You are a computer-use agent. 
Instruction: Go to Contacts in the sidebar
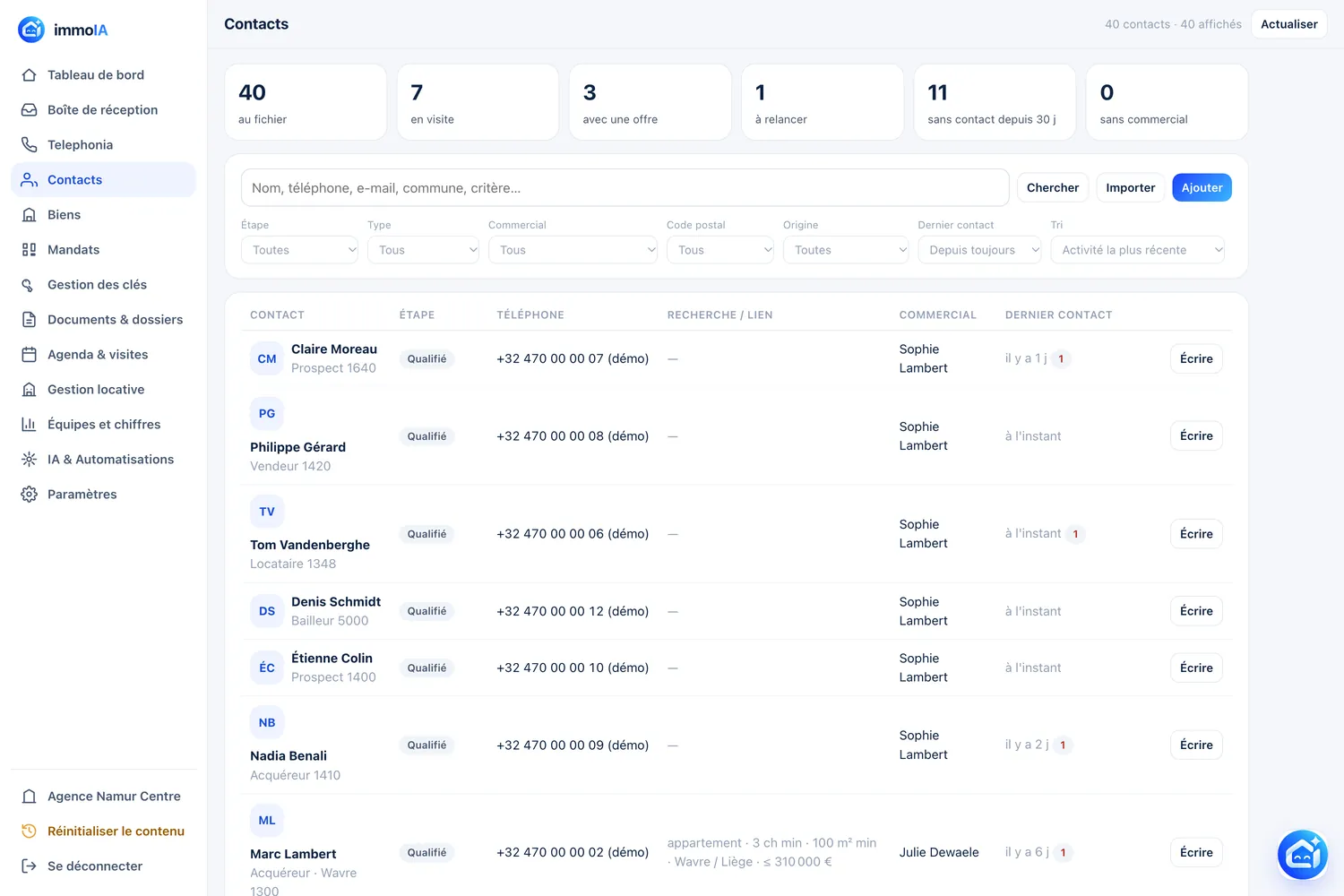[x=103, y=180]
